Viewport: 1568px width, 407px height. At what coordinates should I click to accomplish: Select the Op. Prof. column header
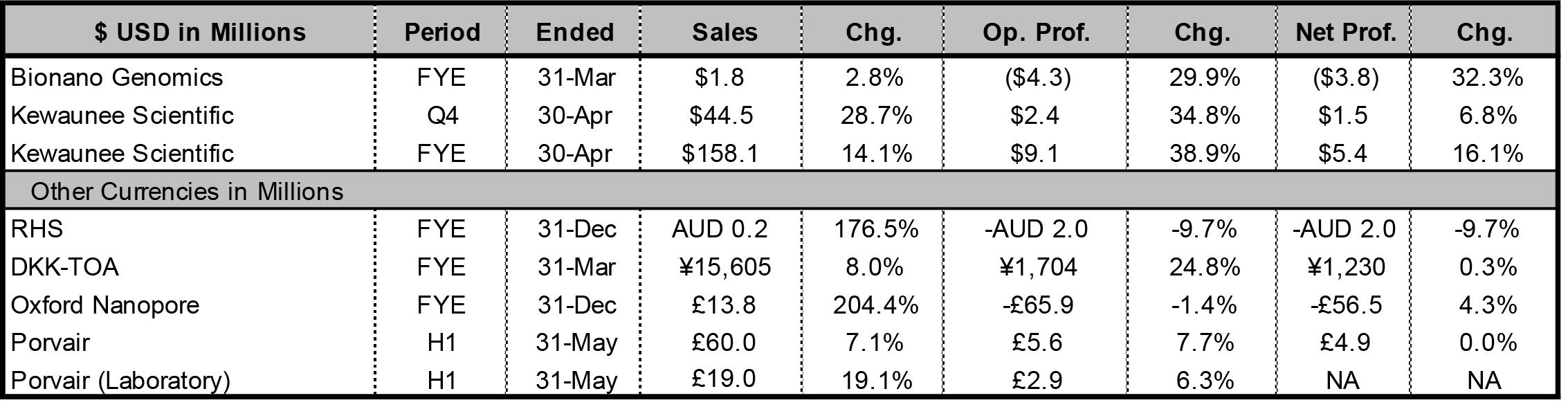[x=1036, y=32]
